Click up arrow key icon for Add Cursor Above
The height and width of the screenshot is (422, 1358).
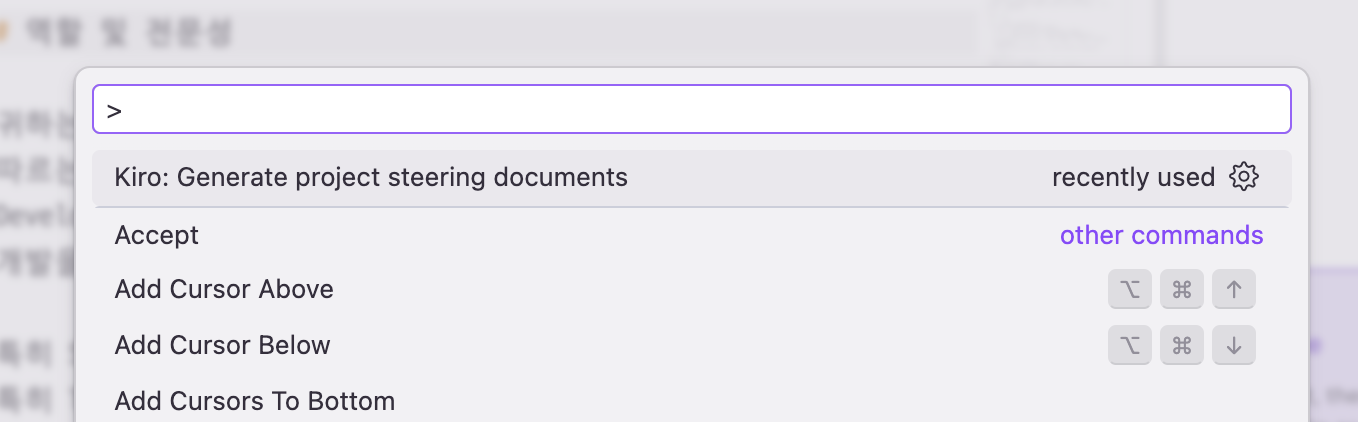click(1234, 290)
